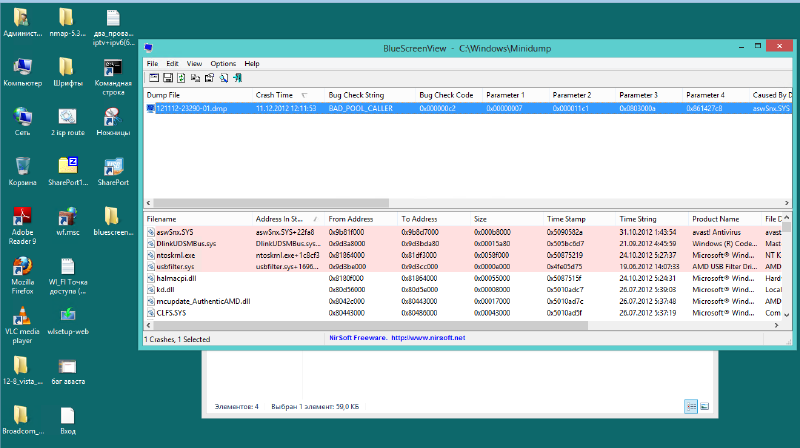
Task: Select the Adobe Reader 9 desktop icon
Action: click(x=22, y=226)
